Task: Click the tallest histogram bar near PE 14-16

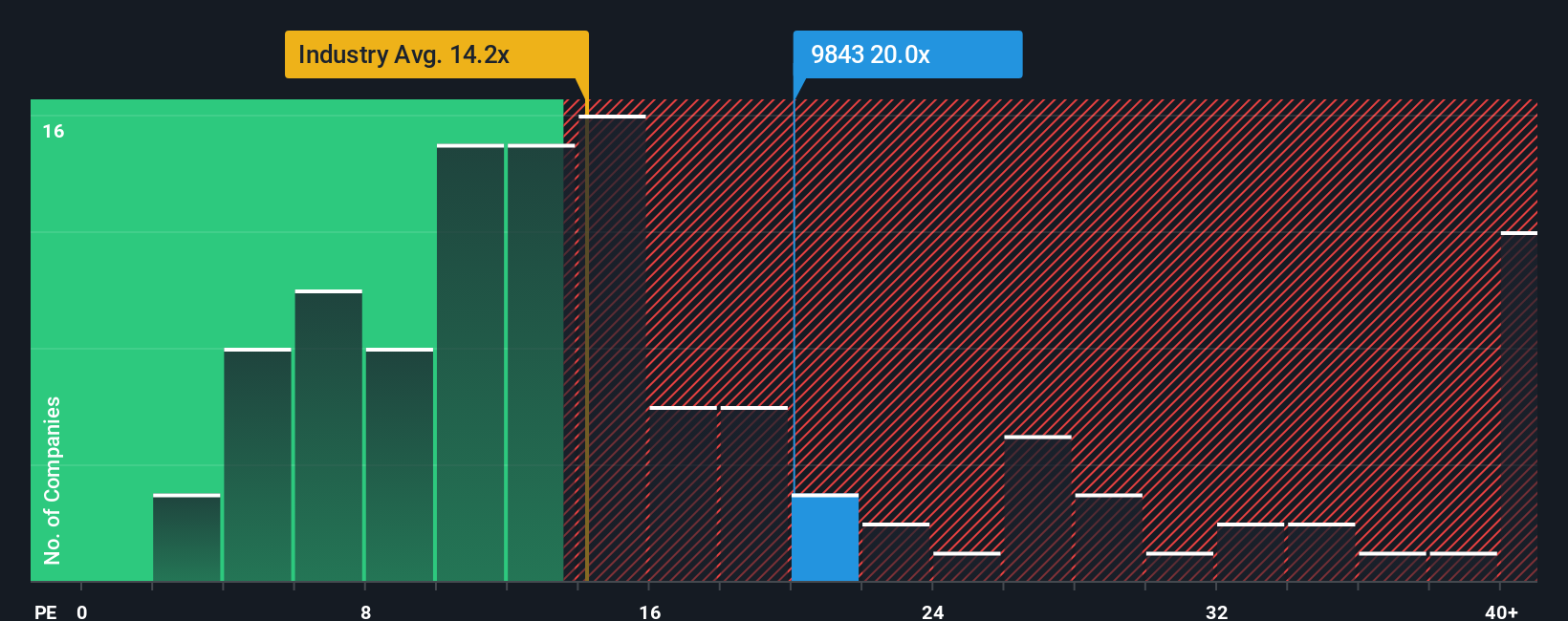Action: tap(612, 349)
